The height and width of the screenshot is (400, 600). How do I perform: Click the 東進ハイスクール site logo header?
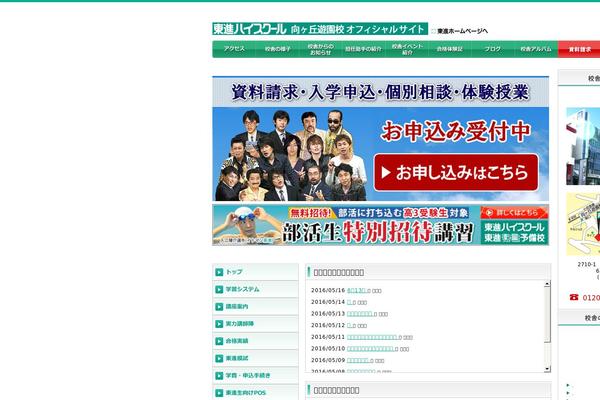click(x=320, y=29)
